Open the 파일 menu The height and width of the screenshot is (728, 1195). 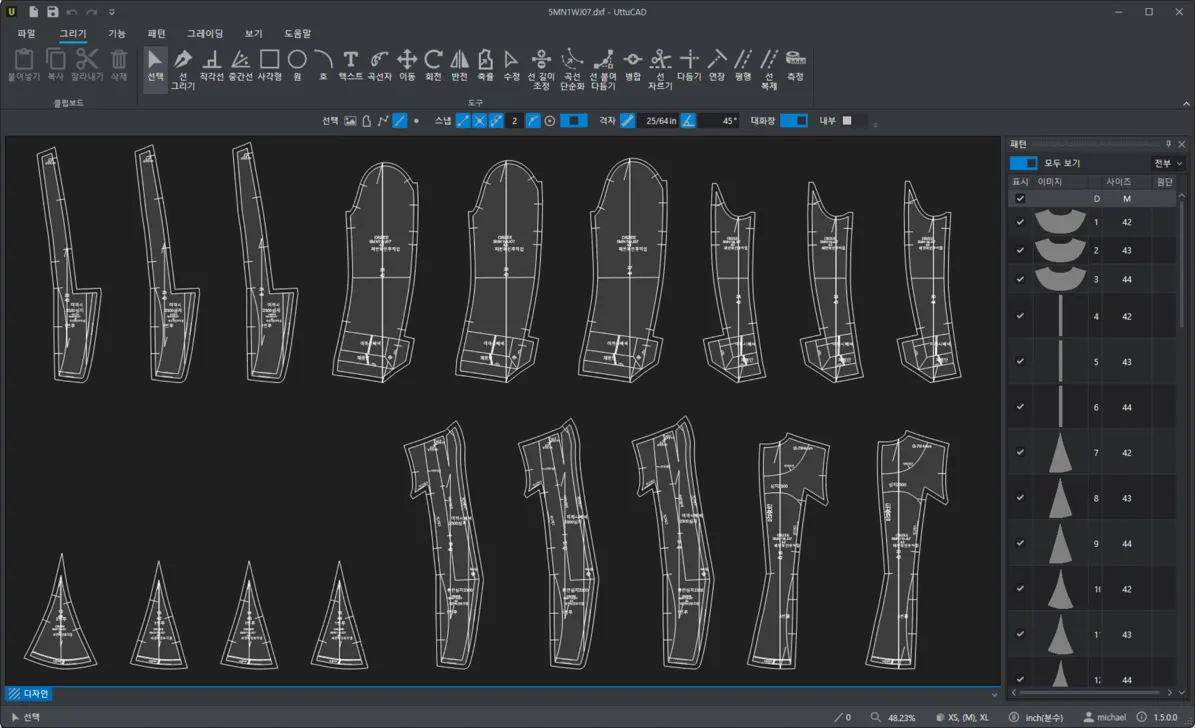coord(27,34)
